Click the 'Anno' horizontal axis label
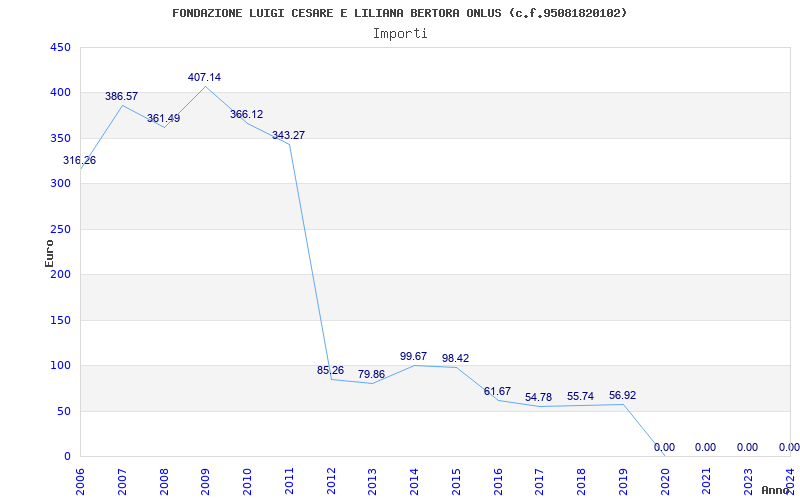The width and height of the screenshot is (800, 500). [x=777, y=490]
